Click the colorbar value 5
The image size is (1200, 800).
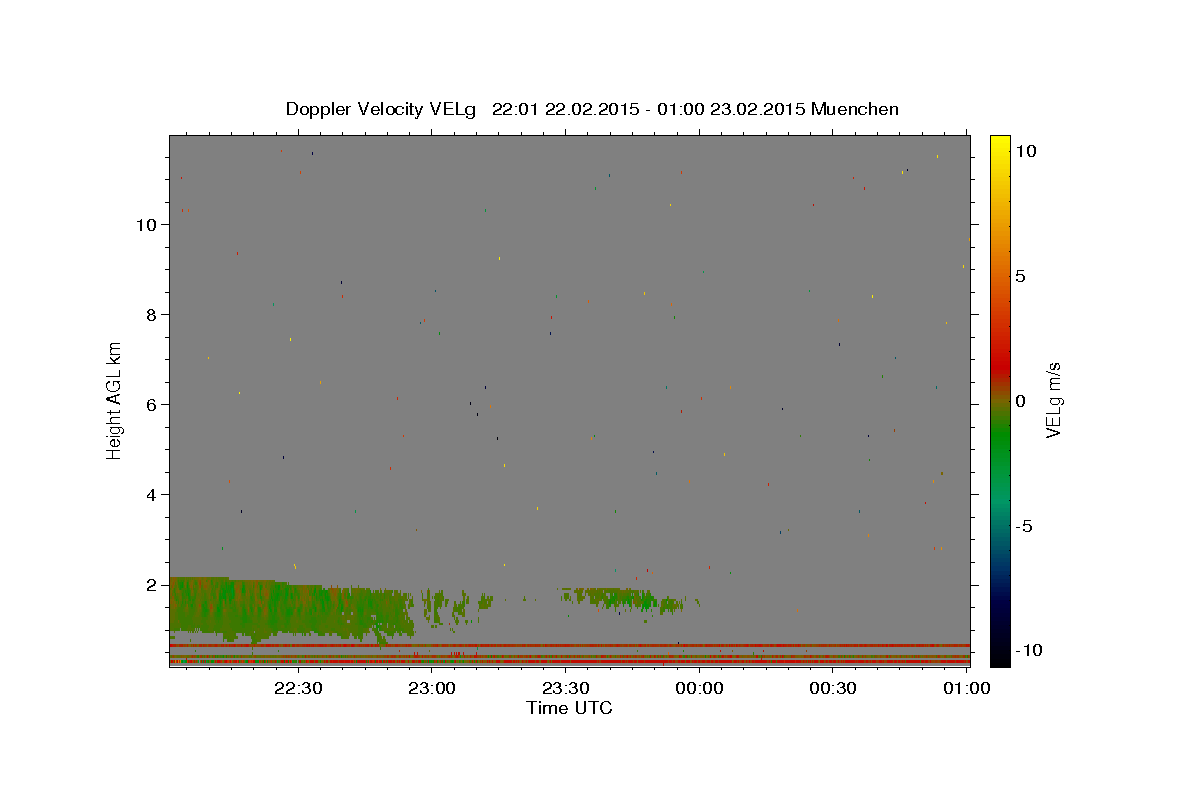(x=1020, y=276)
